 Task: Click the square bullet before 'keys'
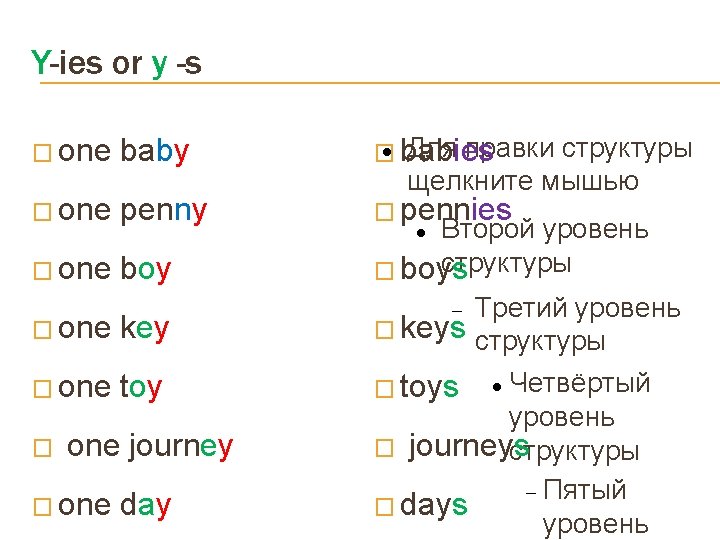tap(384, 330)
